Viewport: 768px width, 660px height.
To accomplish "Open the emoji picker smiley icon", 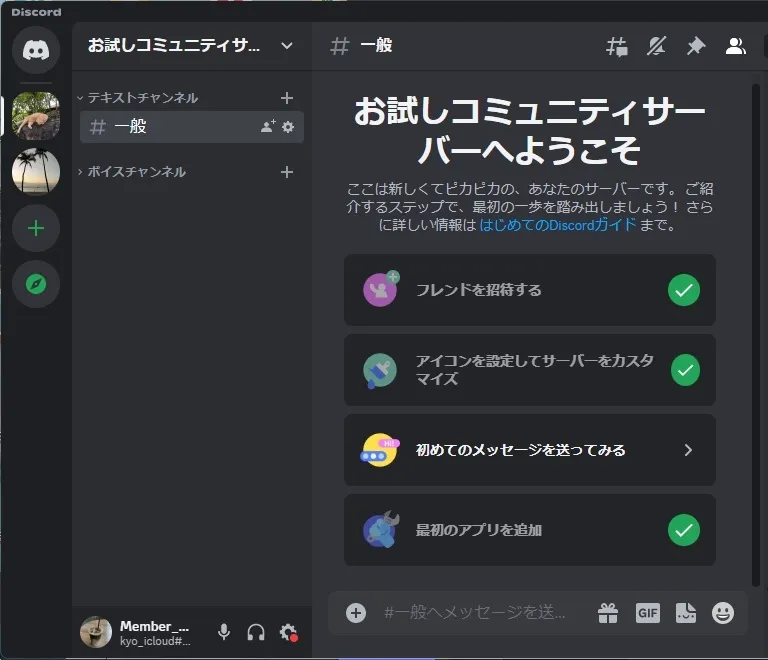I will click(723, 613).
